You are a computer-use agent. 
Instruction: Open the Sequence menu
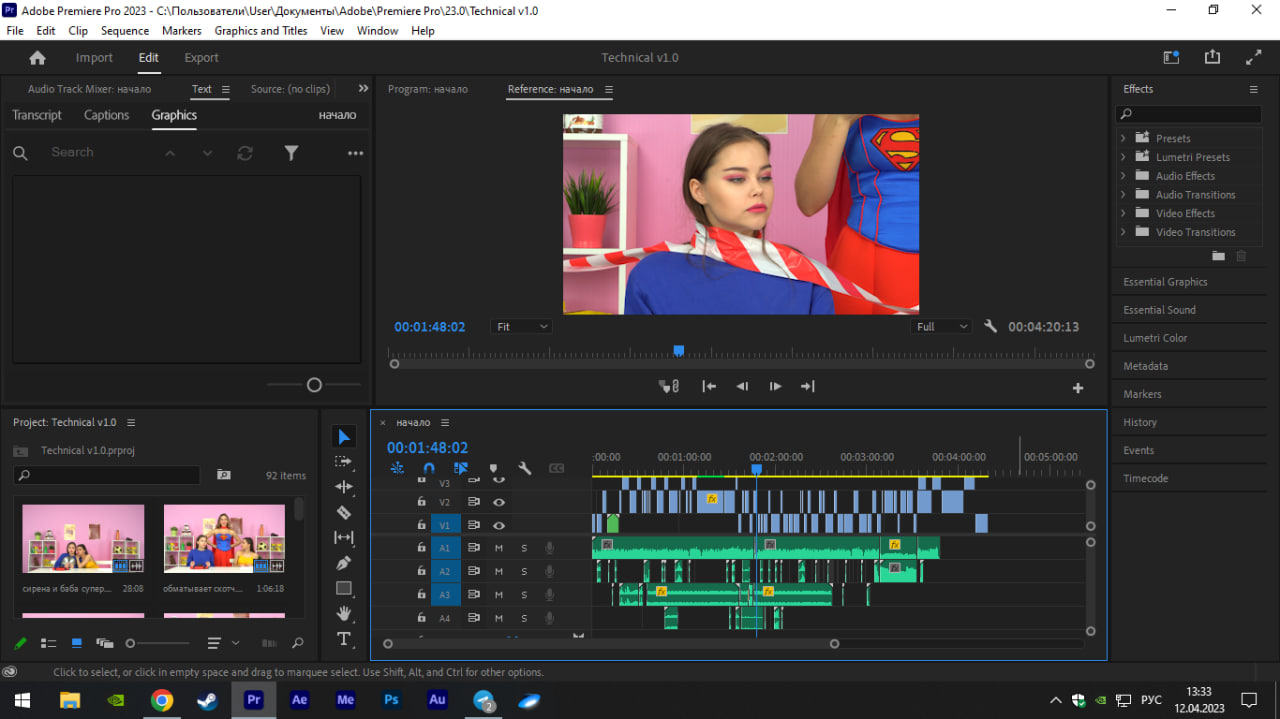(x=125, y=31)
